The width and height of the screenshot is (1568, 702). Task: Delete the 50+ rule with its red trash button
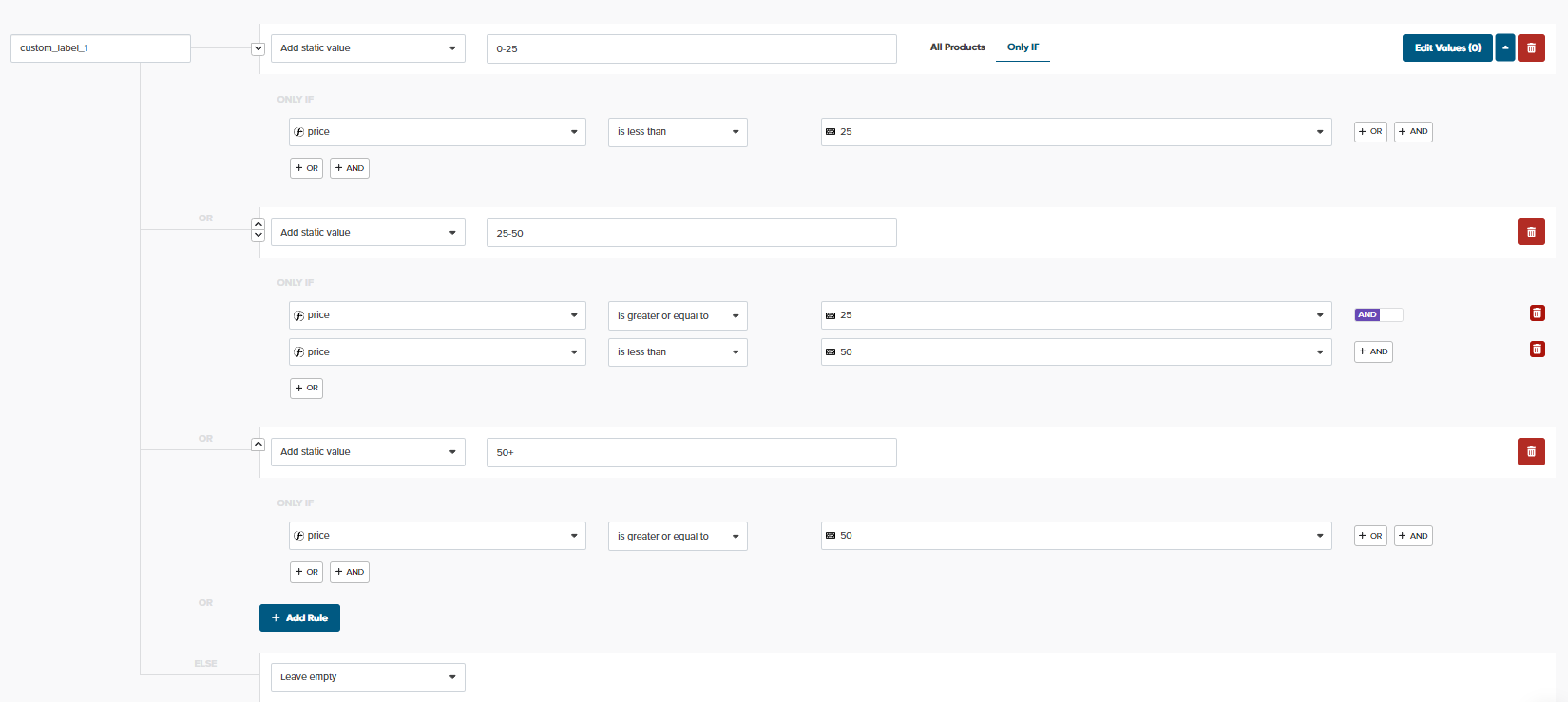pyautogui.click(x=1531, y=452)
